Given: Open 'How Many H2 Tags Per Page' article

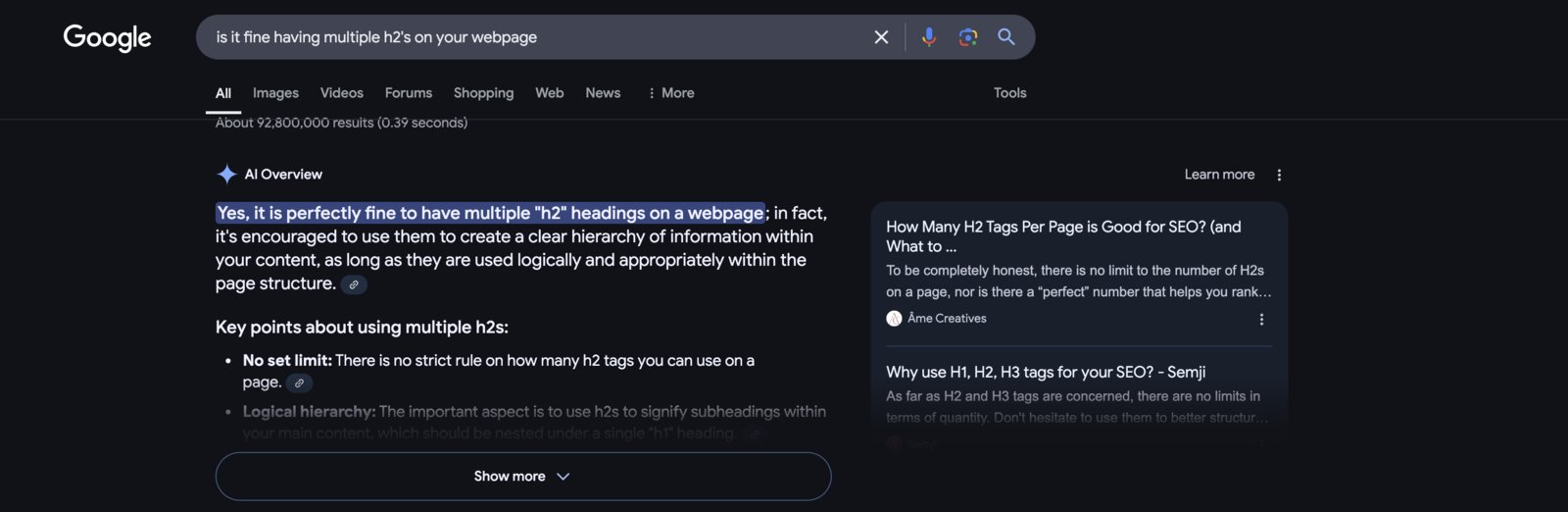Looking at the screenshot, I should tap(1063, 236).
